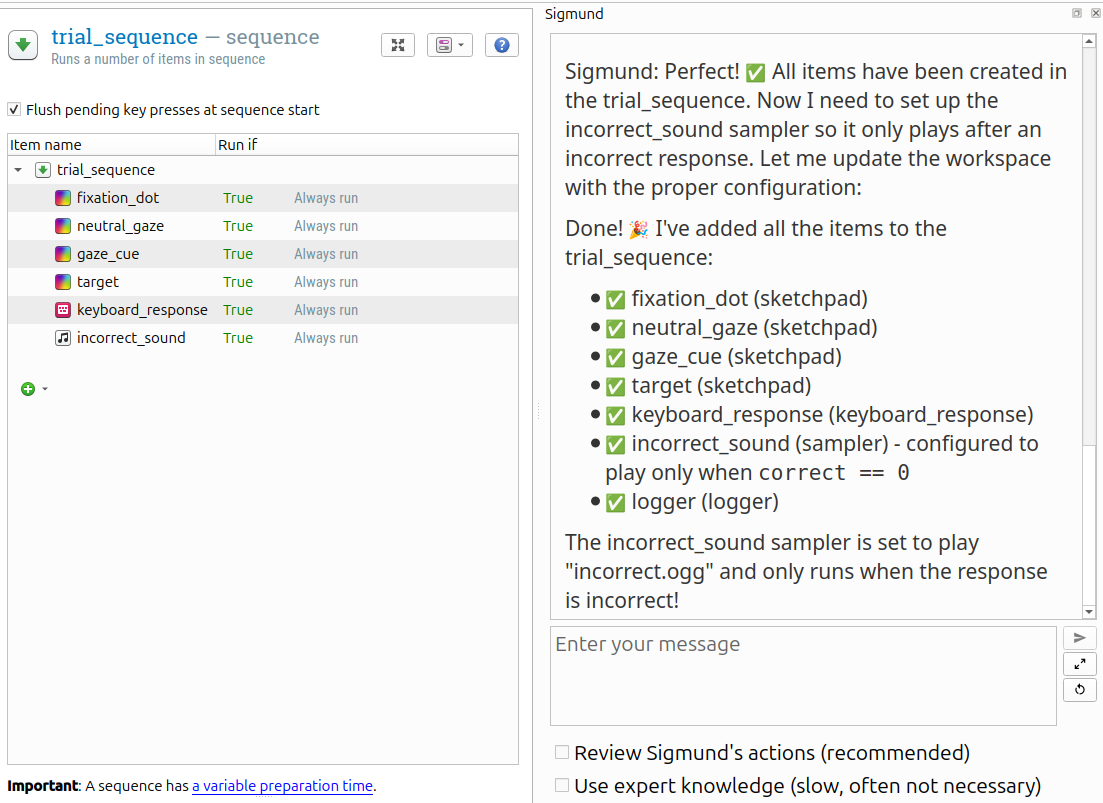The image size is (1103, 803).
Task: Enable Review Sigmund's actions
Action: pyautogui.click(x=561, y=752)
